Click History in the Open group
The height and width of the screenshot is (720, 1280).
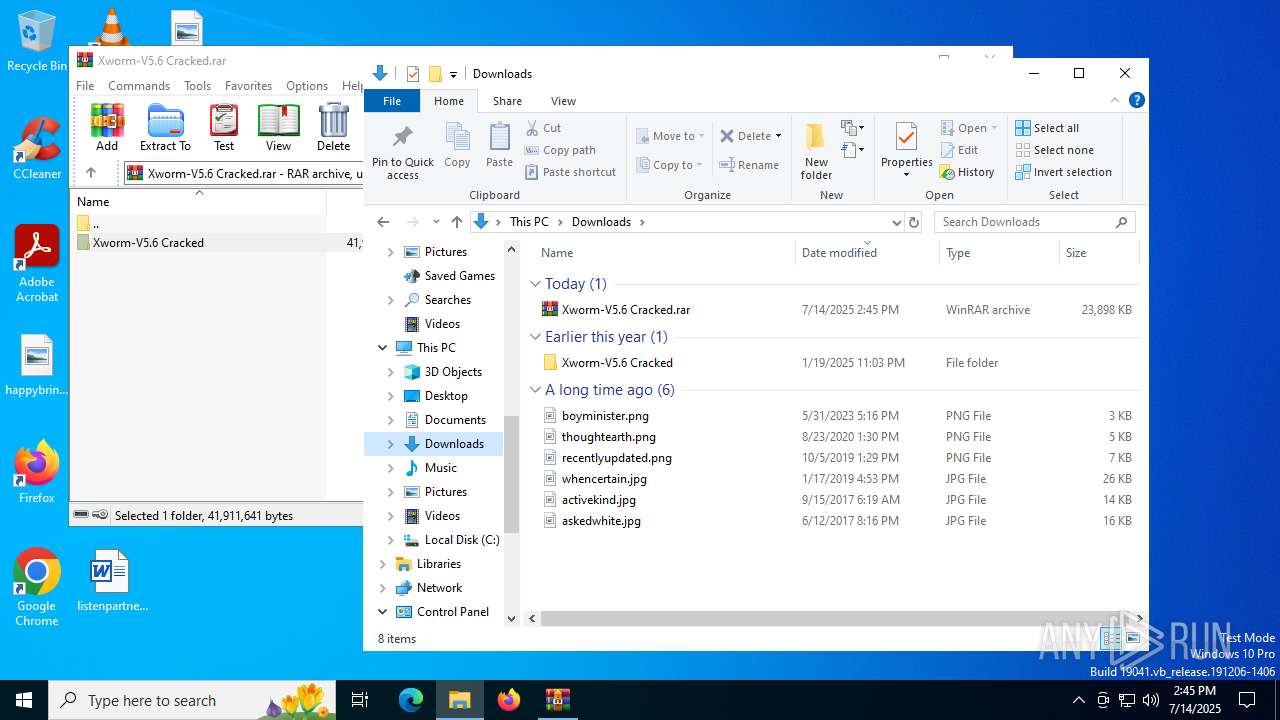coord(967,172)
